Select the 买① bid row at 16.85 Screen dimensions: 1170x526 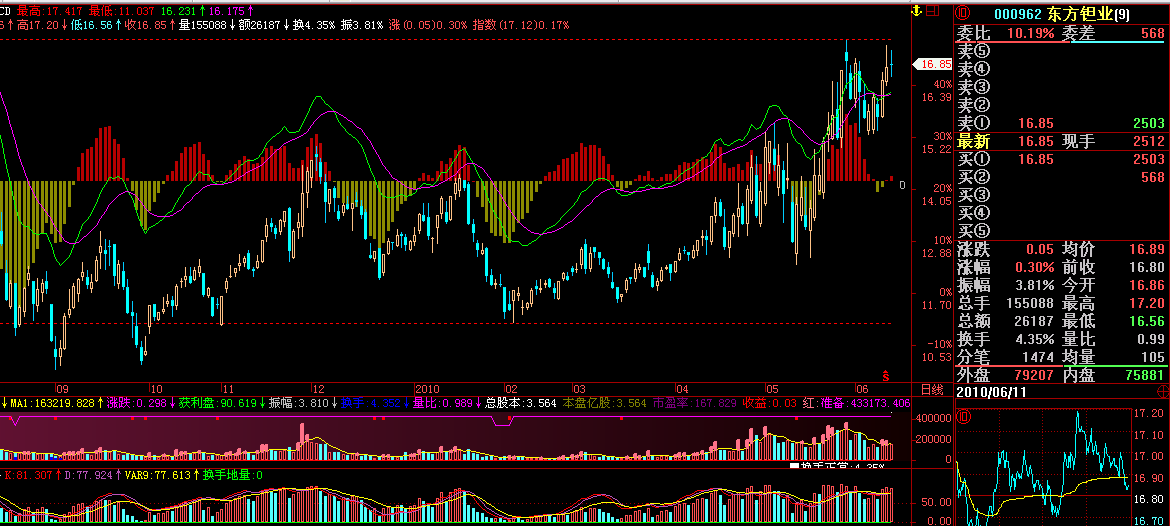1060,159
